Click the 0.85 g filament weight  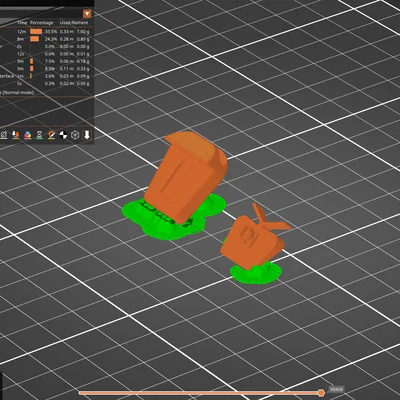point(83,39)
